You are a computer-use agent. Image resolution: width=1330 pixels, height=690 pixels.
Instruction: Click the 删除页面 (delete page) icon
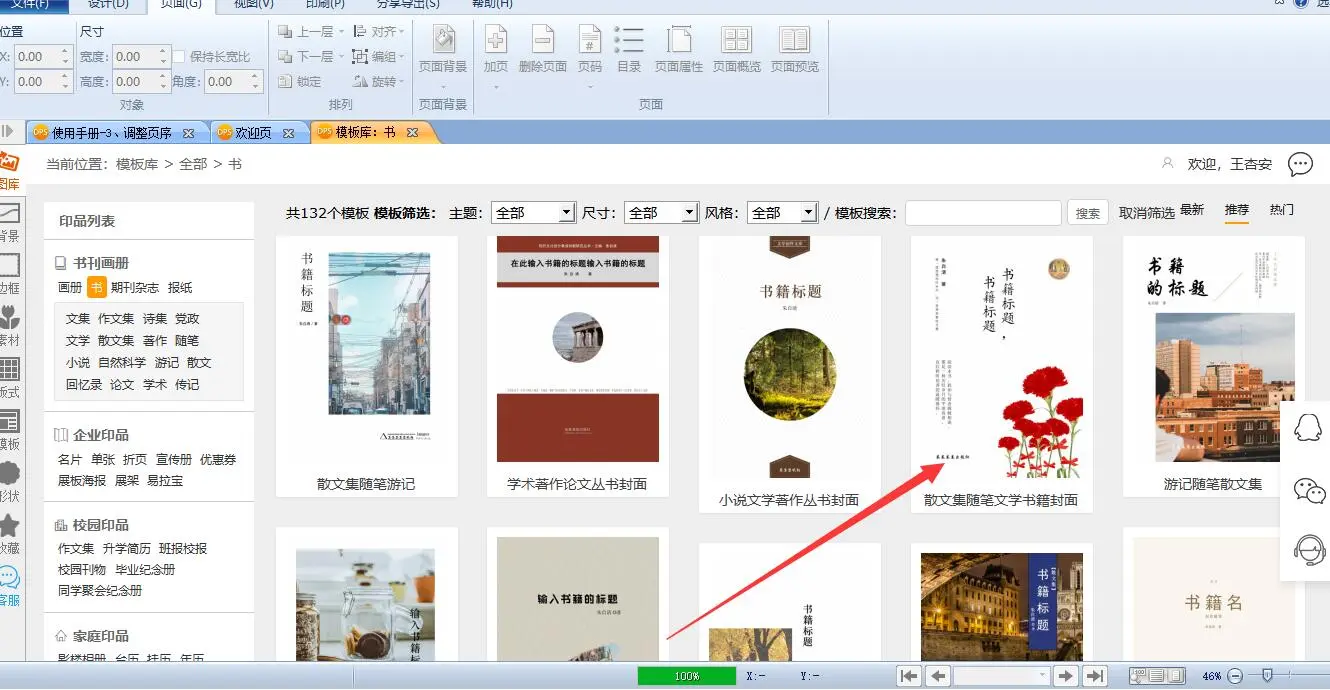[543, 41]
